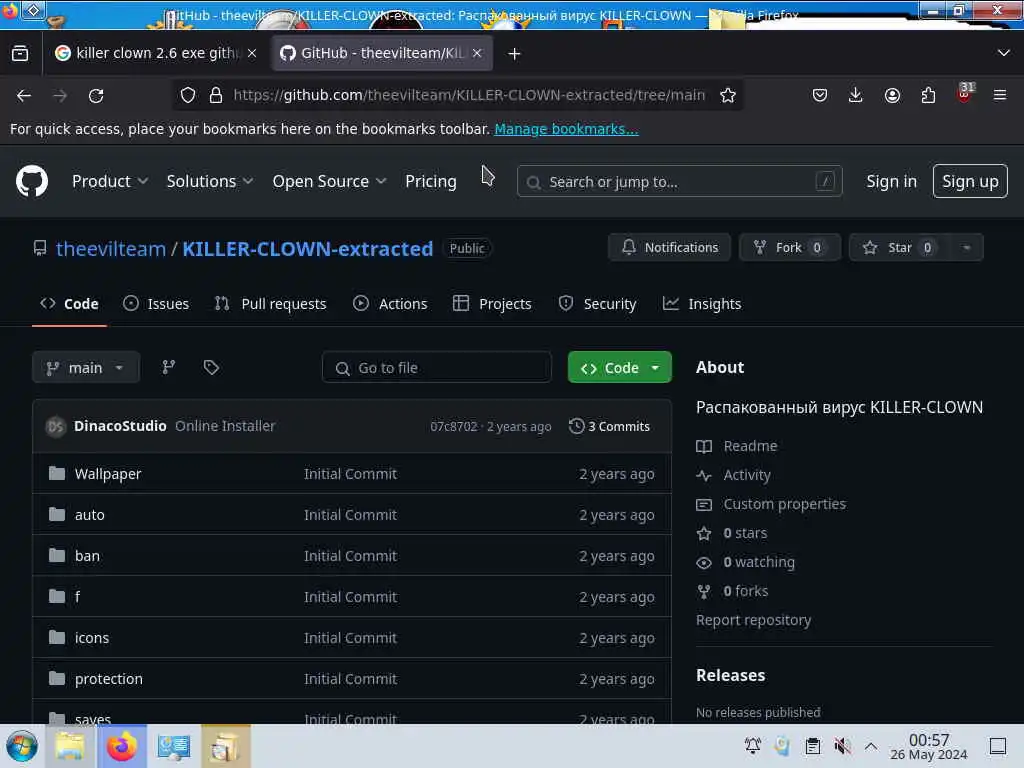Open the Pocket save icon
This screenshot has height=768, width=1024.
820,95
